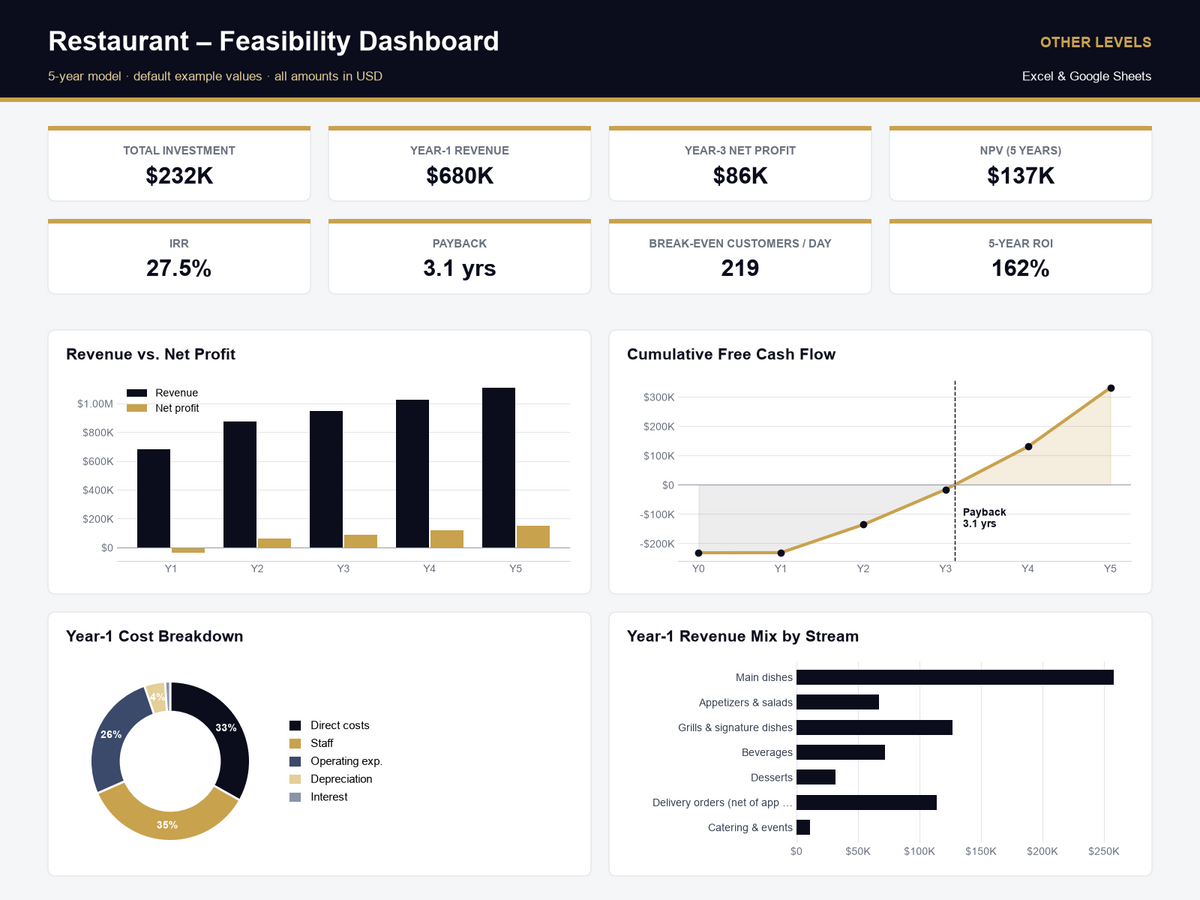
Task: Click the Y5 net profit bar
Action: click(533, 537)
